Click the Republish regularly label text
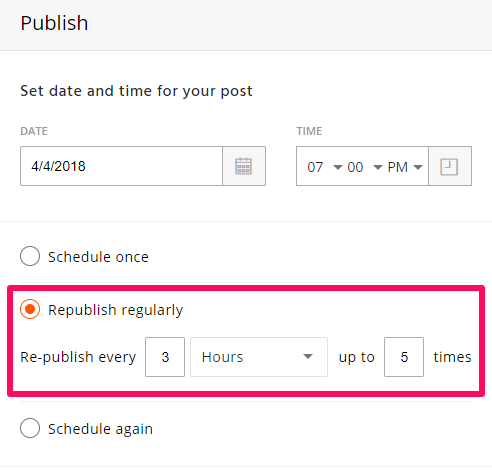The image size is (492, 470). point(115,310)
